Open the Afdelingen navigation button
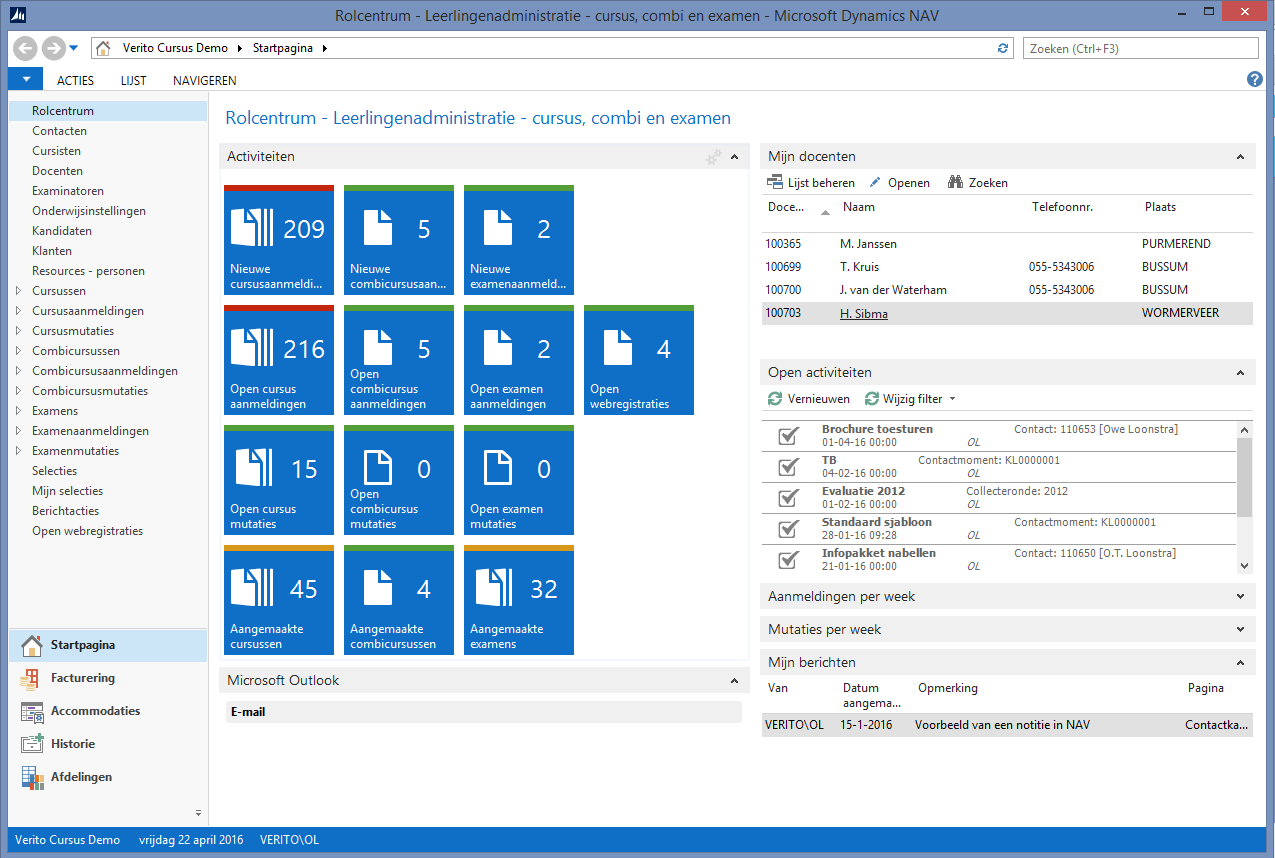 tap(108, 777)
